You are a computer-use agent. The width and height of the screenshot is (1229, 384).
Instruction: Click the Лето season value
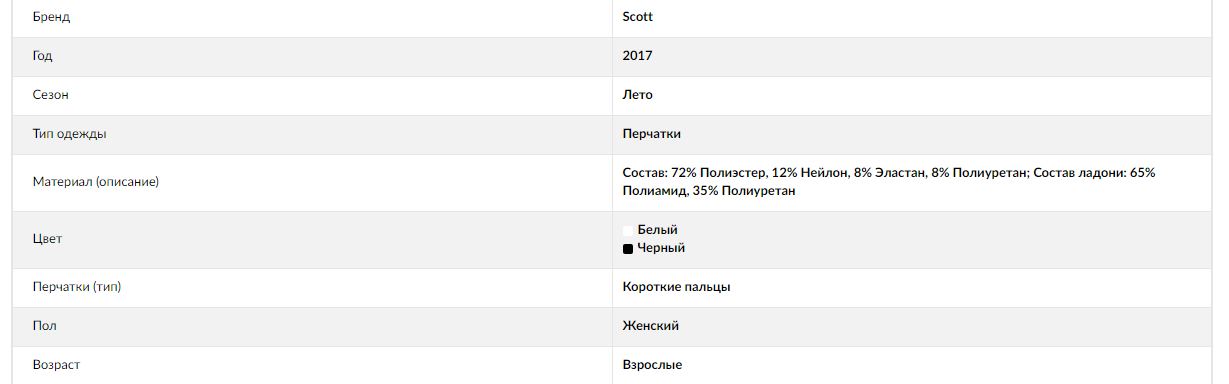point(637,95)
